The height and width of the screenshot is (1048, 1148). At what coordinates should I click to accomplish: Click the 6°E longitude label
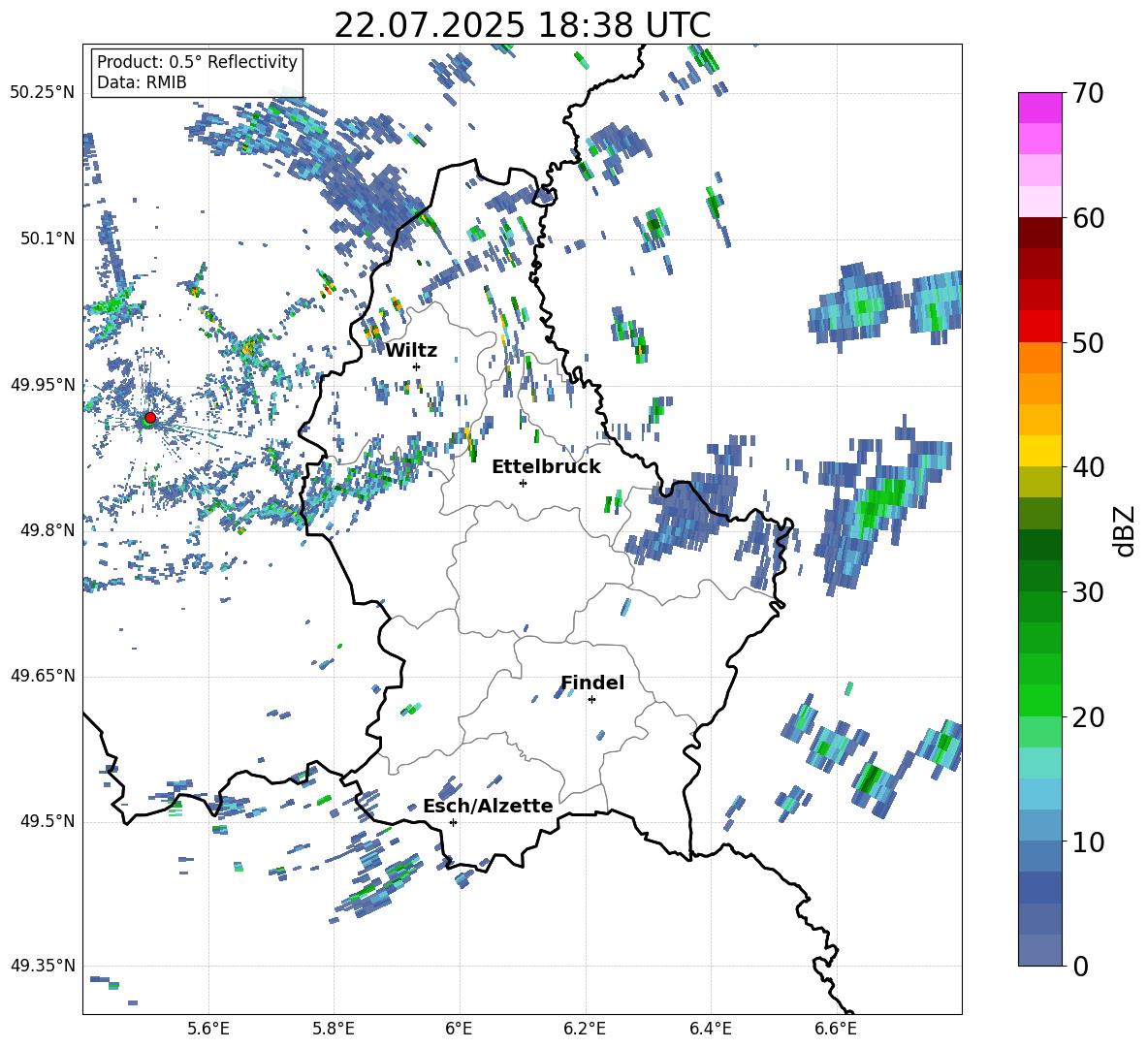click(459, 1029)
